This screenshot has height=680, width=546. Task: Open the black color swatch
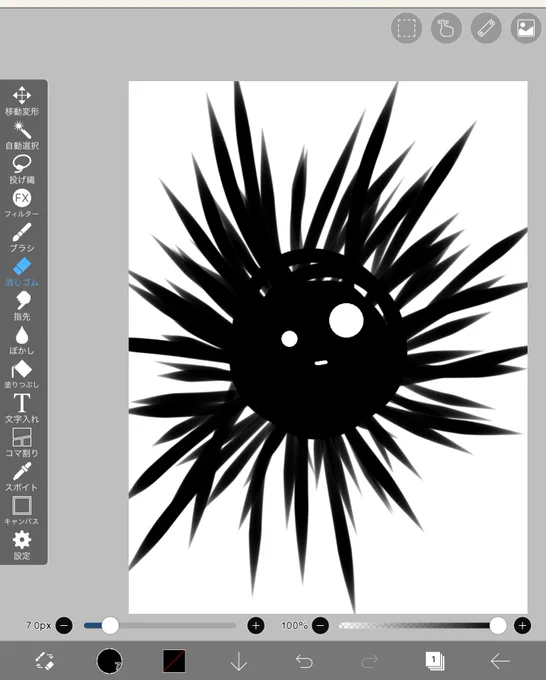click(x=174, y=661)
